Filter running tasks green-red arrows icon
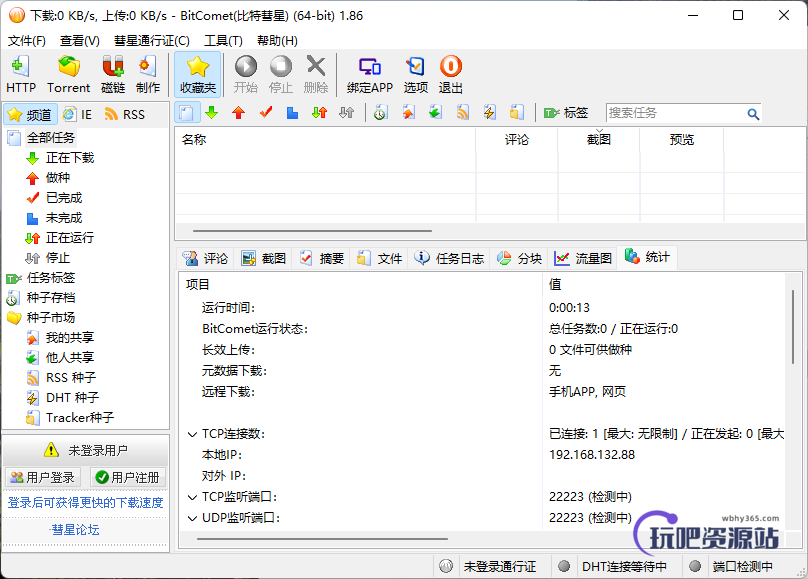This screenshot has width=808, height=579. (319, 113)
